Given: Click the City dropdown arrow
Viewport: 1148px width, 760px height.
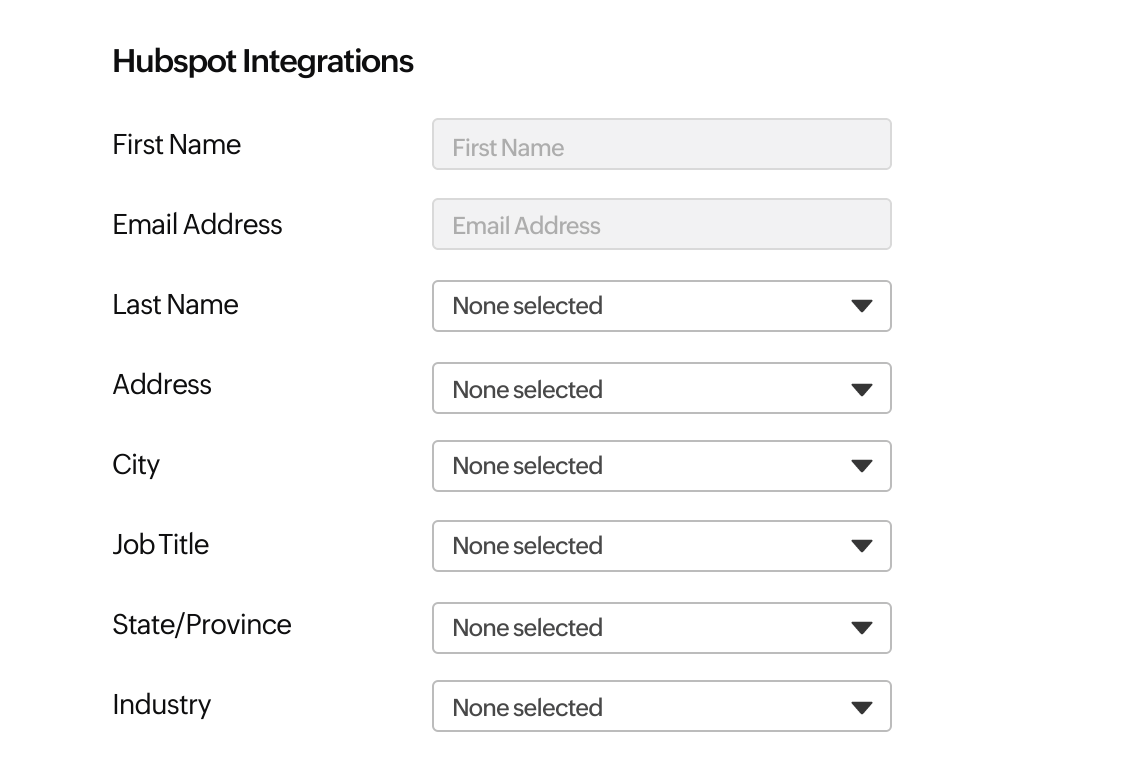Looking at the screenshot, I should coord(861,466).
